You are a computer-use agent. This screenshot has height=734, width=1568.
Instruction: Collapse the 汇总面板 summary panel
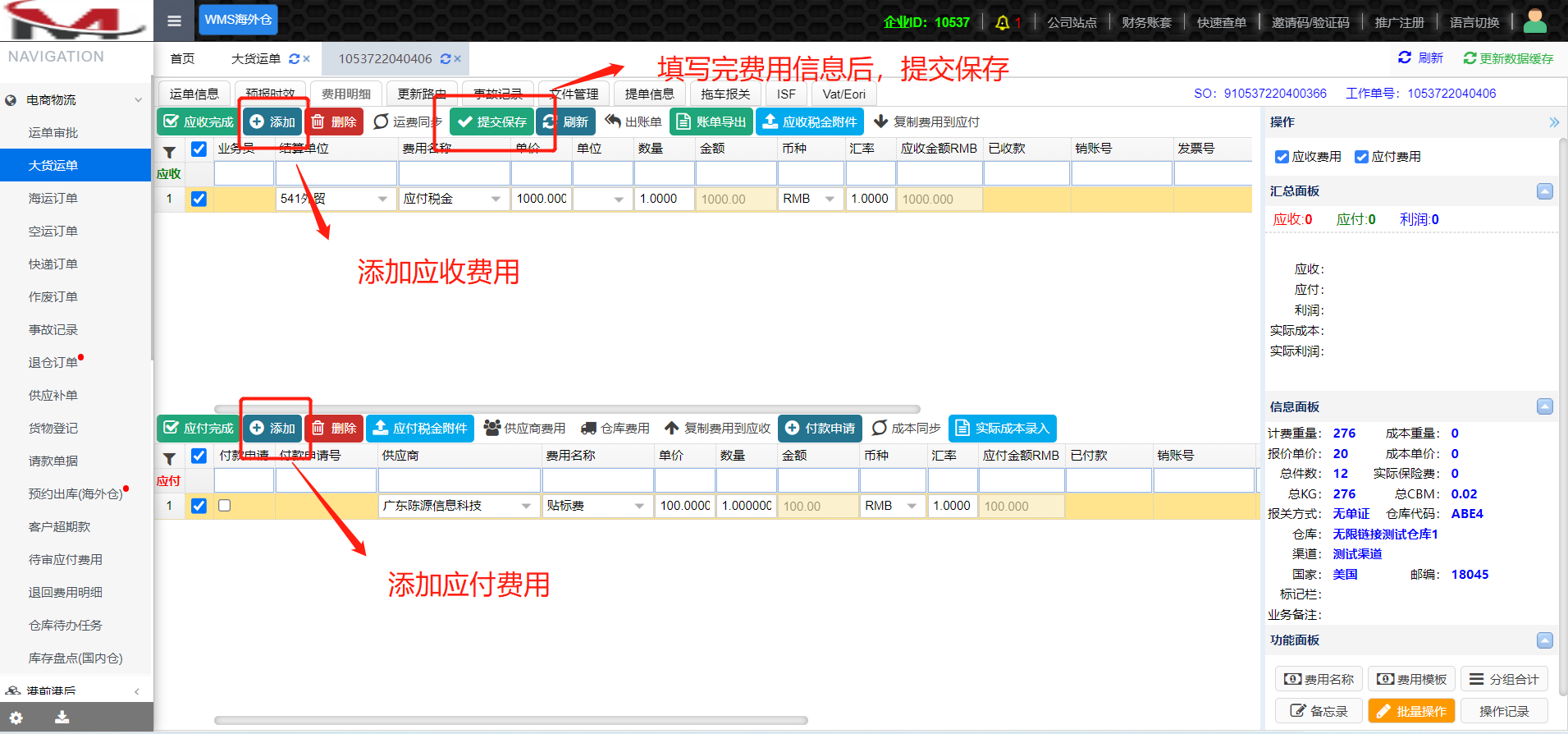point(1544,191)
